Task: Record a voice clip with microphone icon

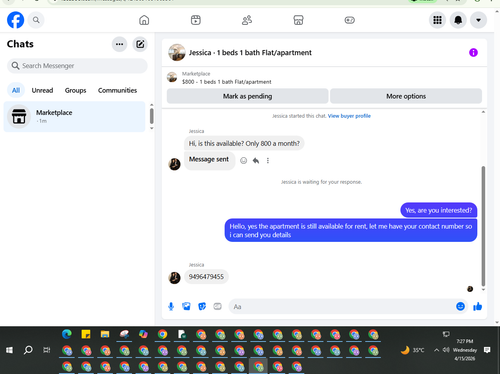Action: click(x=171, y=306)
